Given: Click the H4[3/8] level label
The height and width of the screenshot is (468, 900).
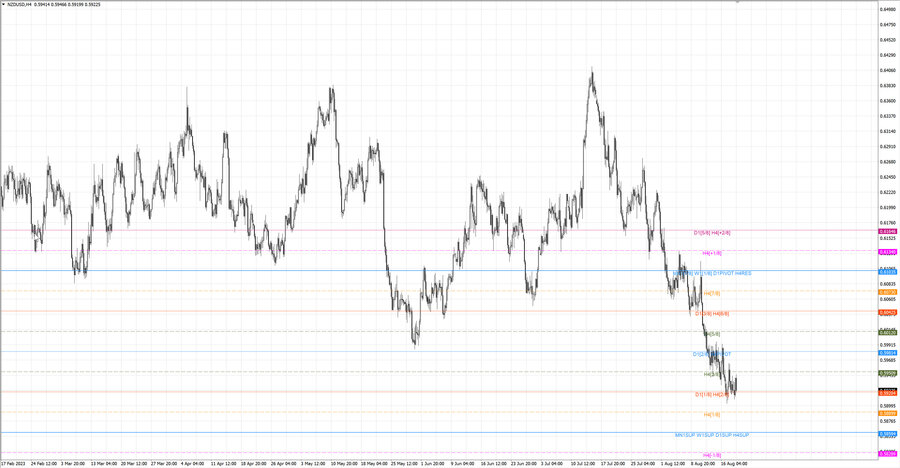Looking at the screenshot, I should coord(712,374).
